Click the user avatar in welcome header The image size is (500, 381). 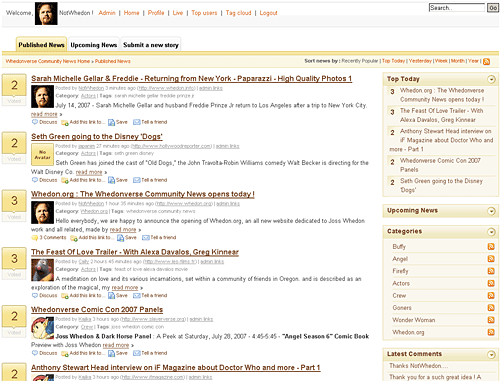pyautogui.click(x=46, y=13)
